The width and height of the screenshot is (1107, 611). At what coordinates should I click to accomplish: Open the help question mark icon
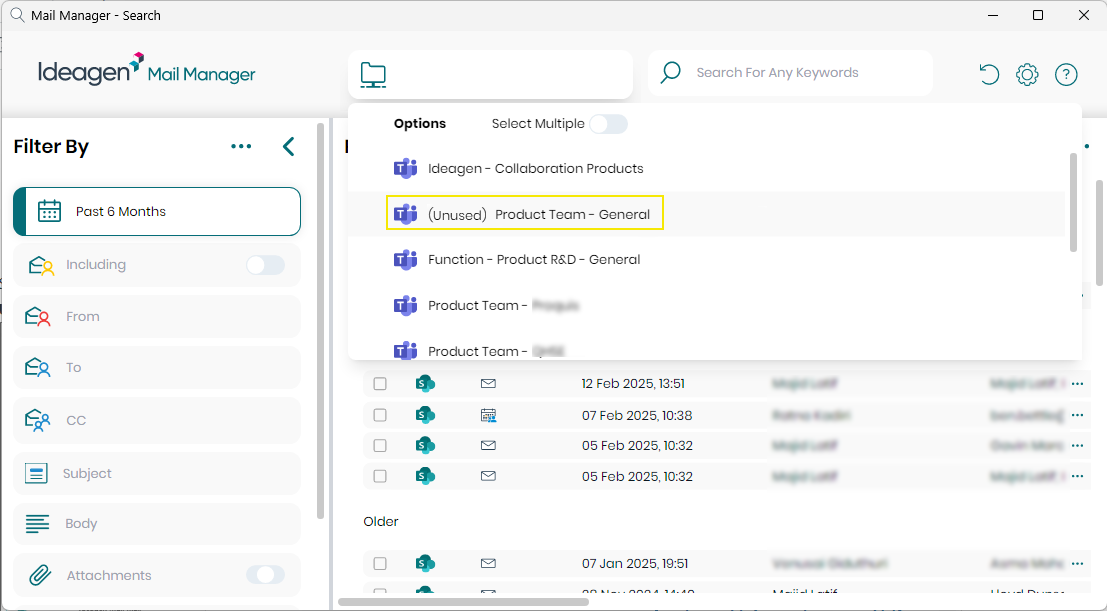1066,74
